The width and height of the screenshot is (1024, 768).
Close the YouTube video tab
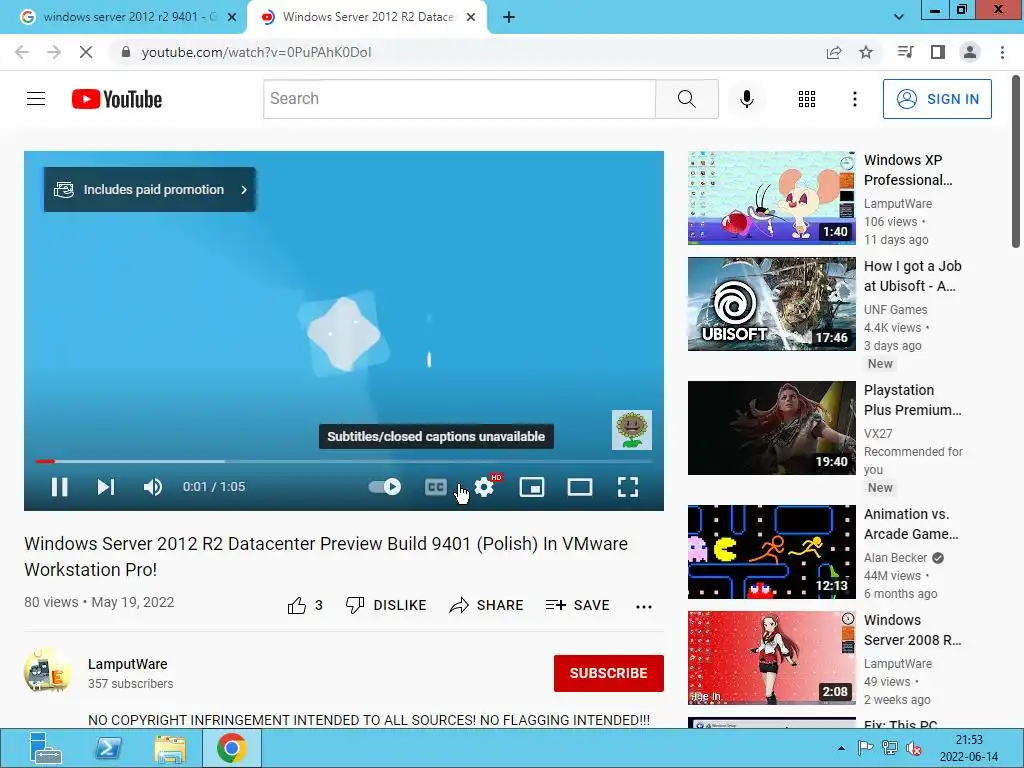pos(471,18)
